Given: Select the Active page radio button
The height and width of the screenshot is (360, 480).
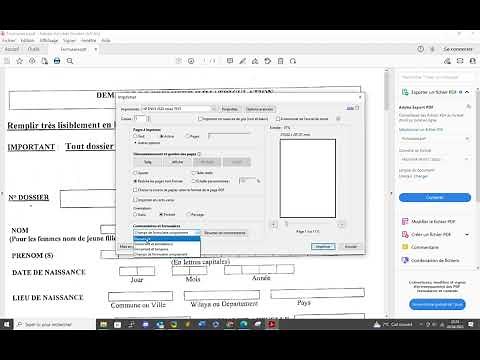Looking at the screenshot, I should 162,136.
